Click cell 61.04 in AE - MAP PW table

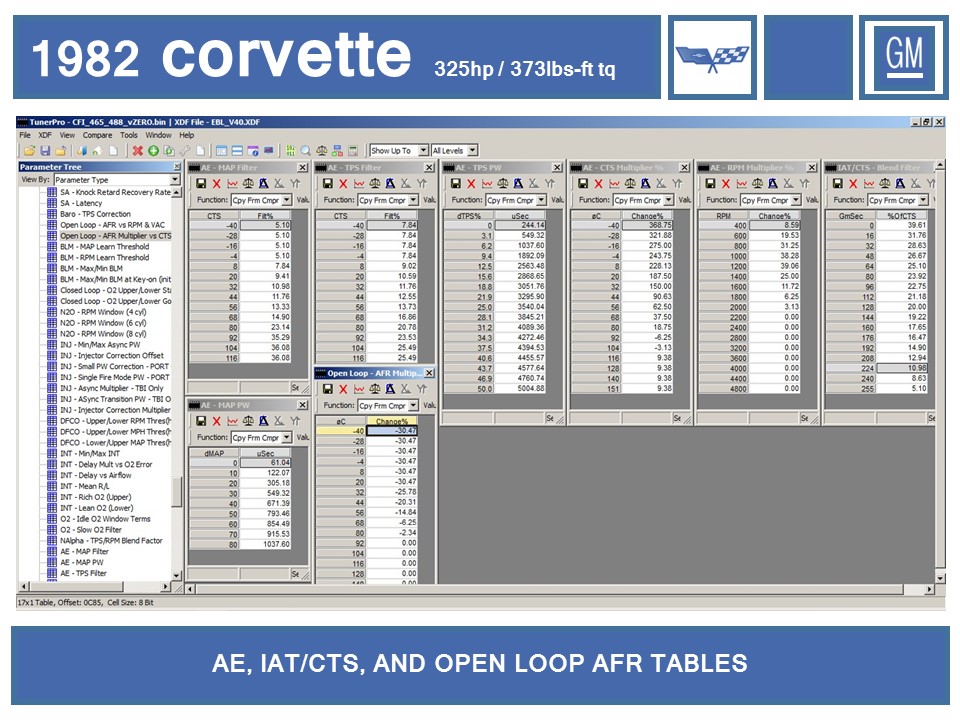point(265,463)
